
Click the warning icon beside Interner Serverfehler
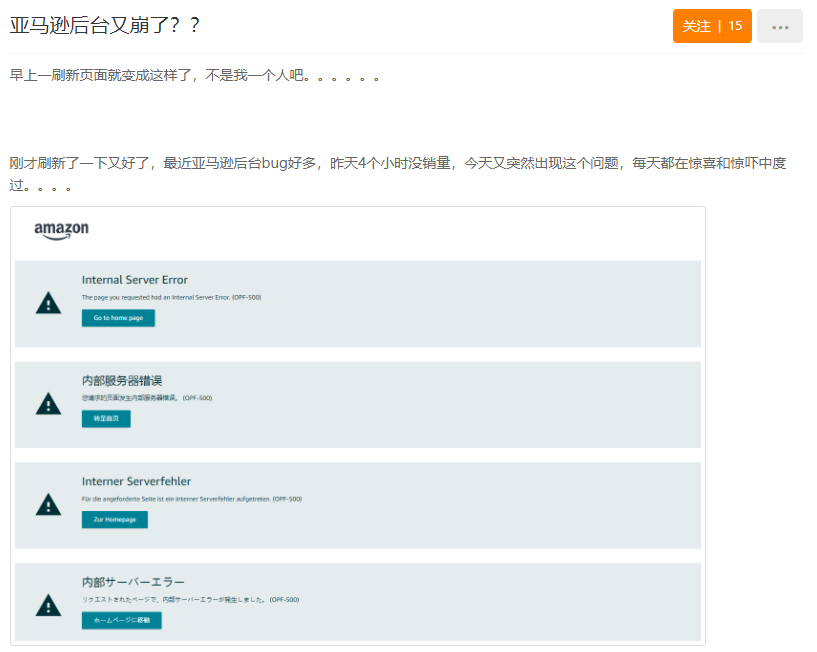click(x=48, y=505)
